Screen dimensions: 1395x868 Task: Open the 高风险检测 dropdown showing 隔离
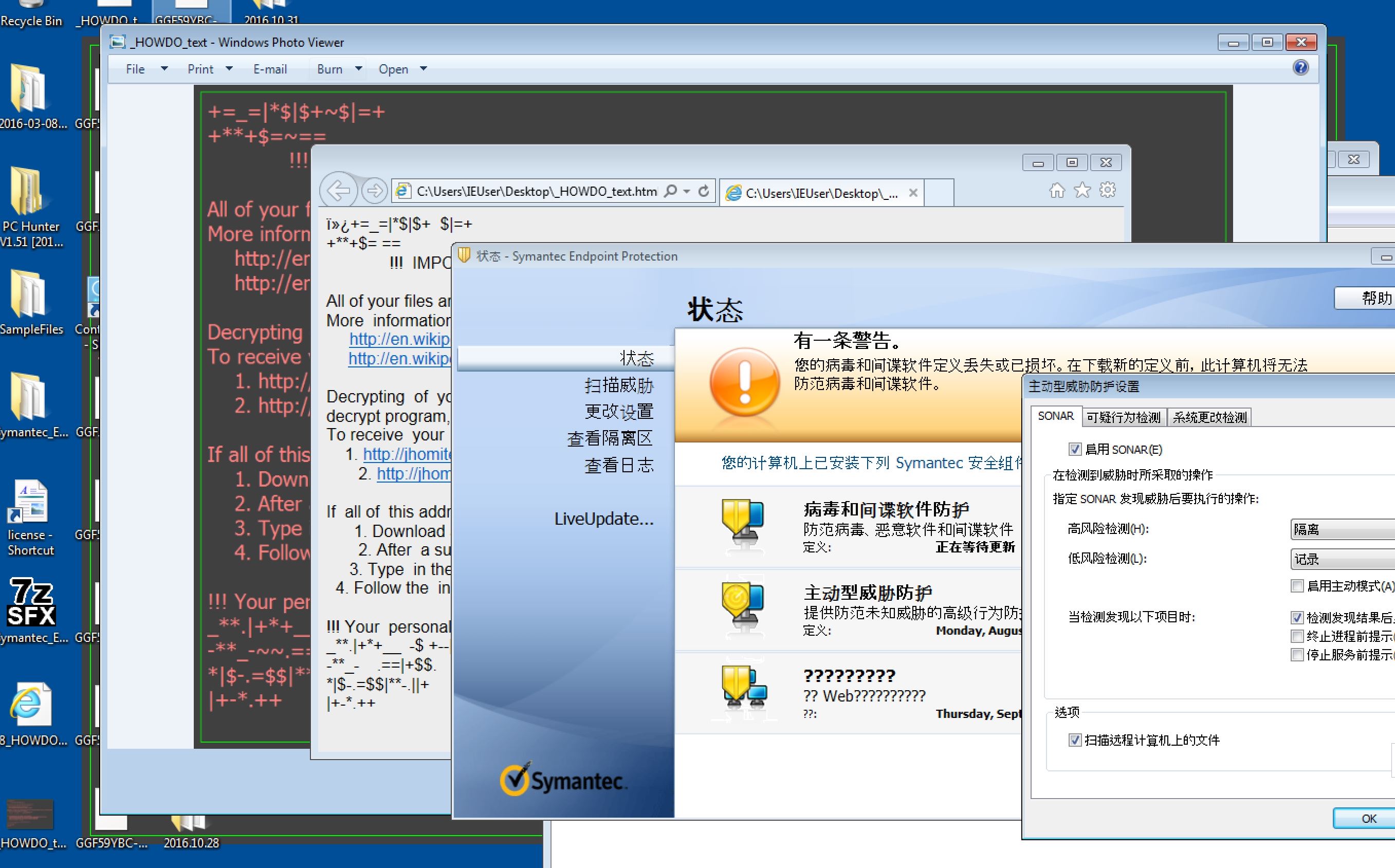(1342, 529)
